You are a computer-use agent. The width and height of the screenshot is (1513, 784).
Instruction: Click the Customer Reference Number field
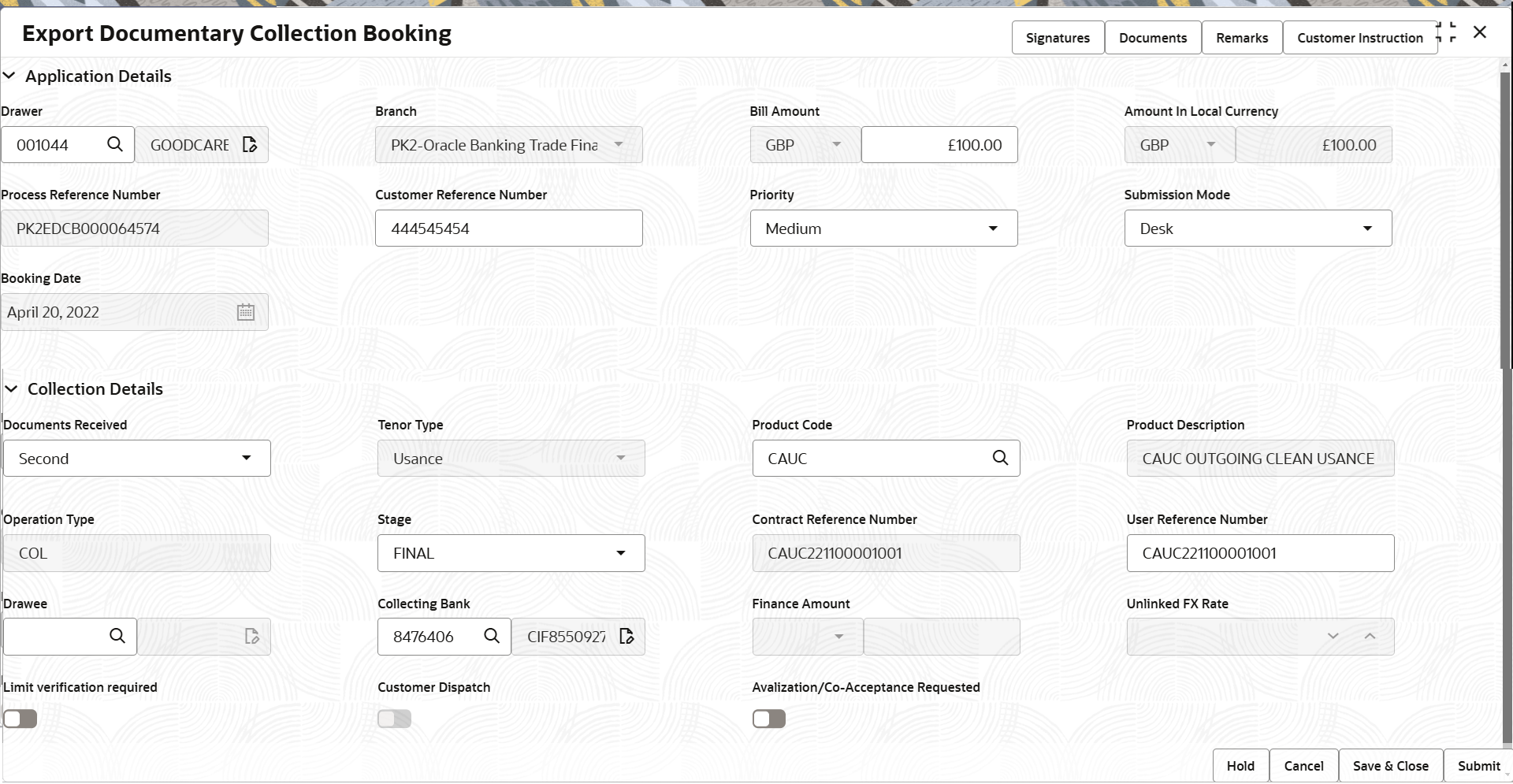(509, 229)
